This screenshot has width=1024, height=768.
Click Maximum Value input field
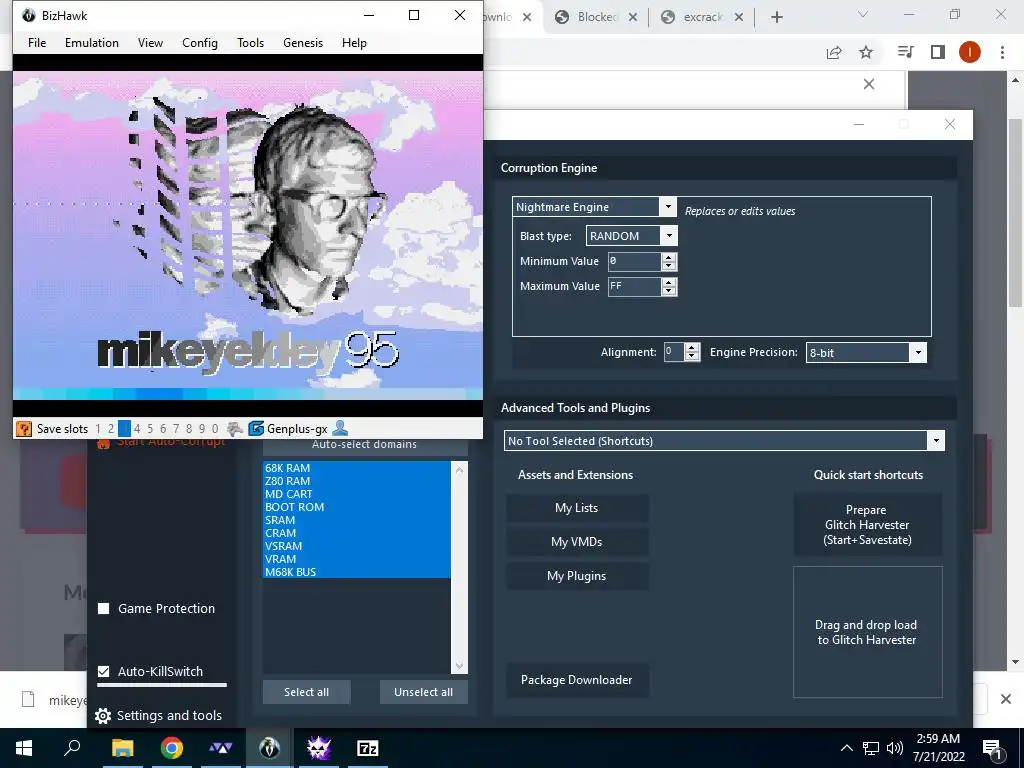[634, 287]
